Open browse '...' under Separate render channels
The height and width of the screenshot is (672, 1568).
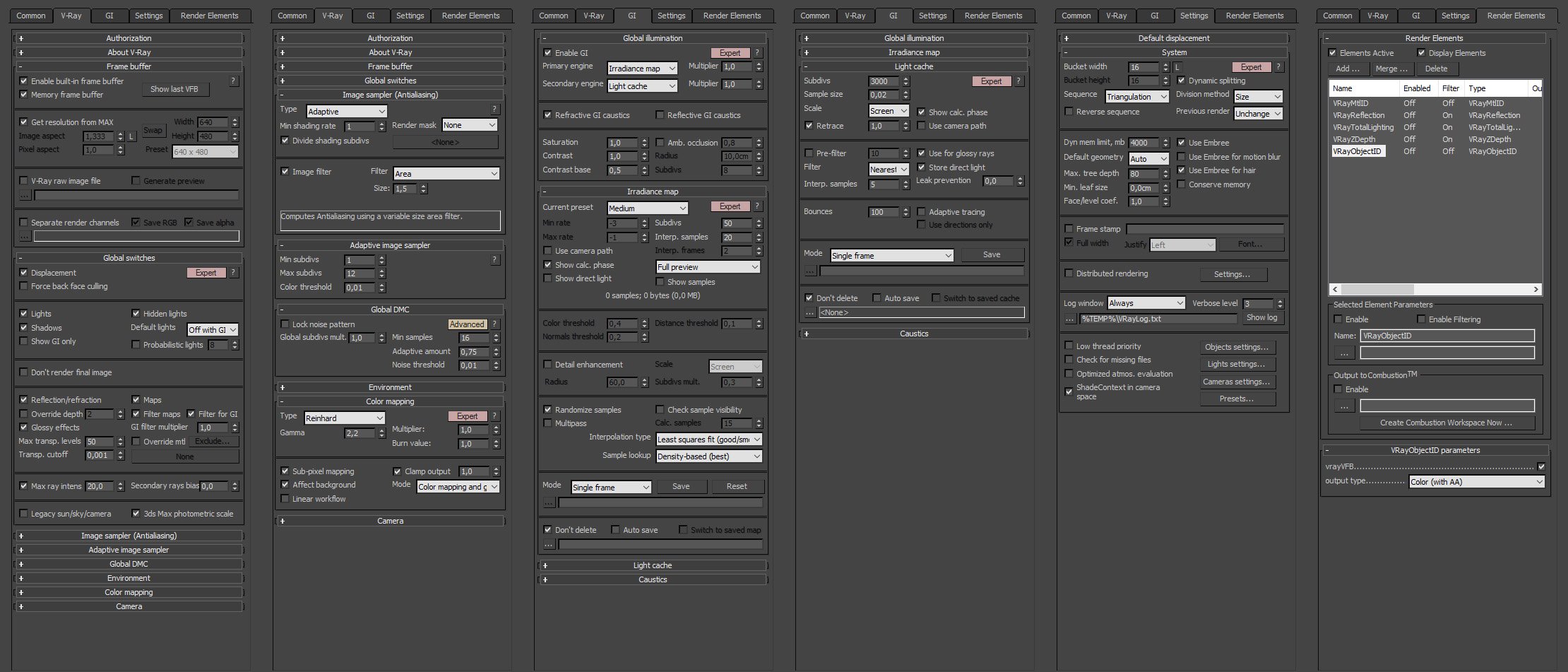pyautogui.click(x=25, y=236)
